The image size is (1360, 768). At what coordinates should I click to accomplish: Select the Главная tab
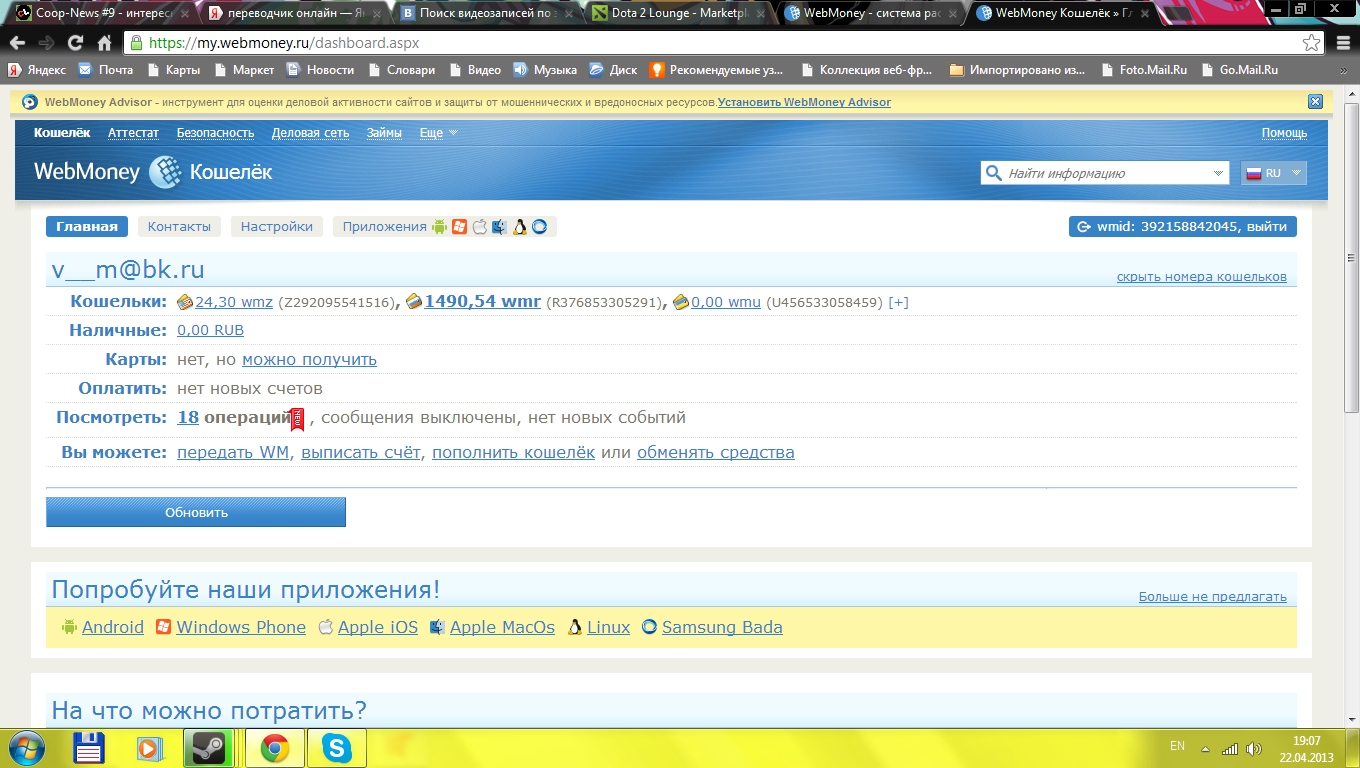coord(87,227)
